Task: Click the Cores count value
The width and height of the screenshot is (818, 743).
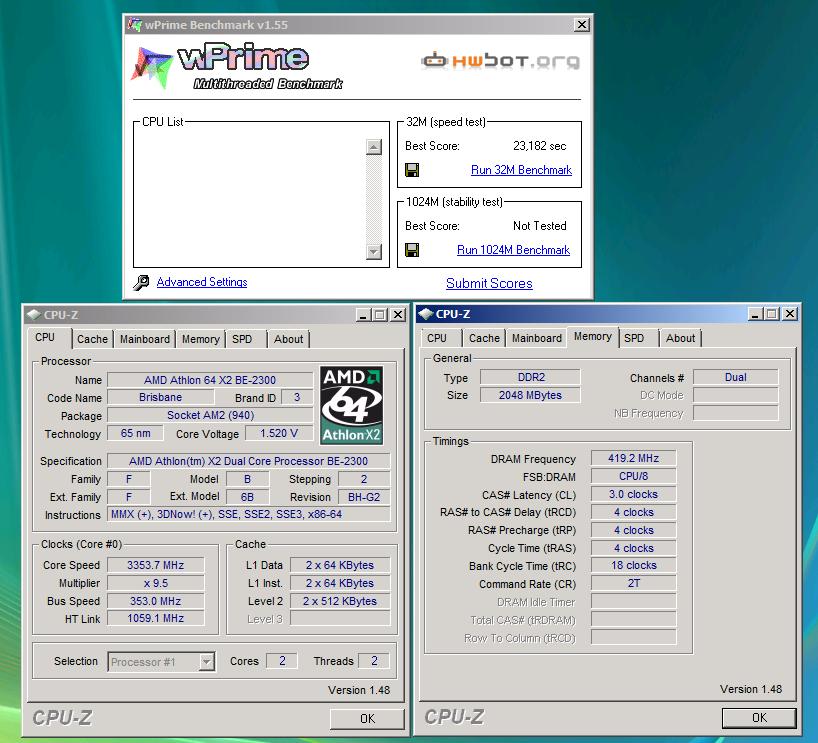Action: [x=282, y=661]
